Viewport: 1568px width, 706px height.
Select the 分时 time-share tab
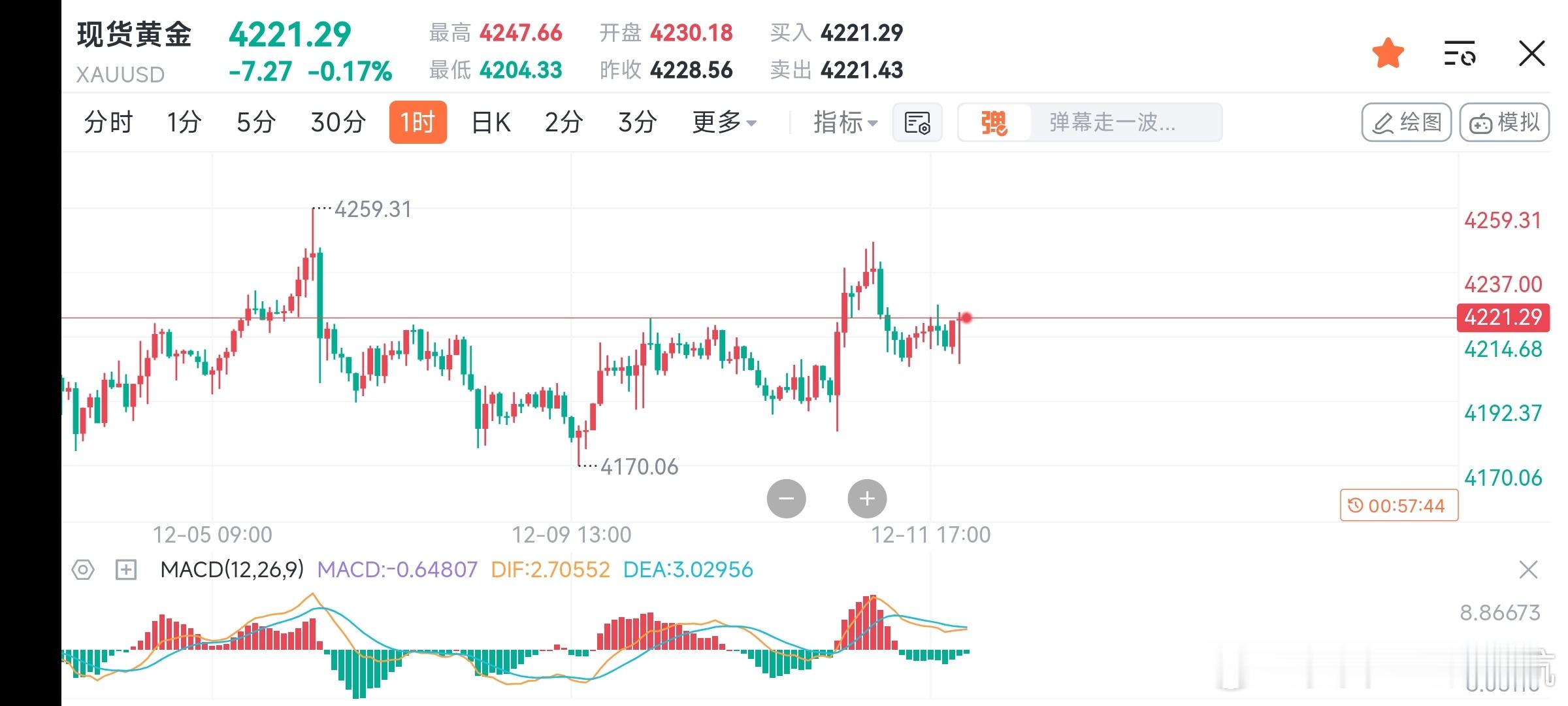pyautogui.click(x=108, y=122)
